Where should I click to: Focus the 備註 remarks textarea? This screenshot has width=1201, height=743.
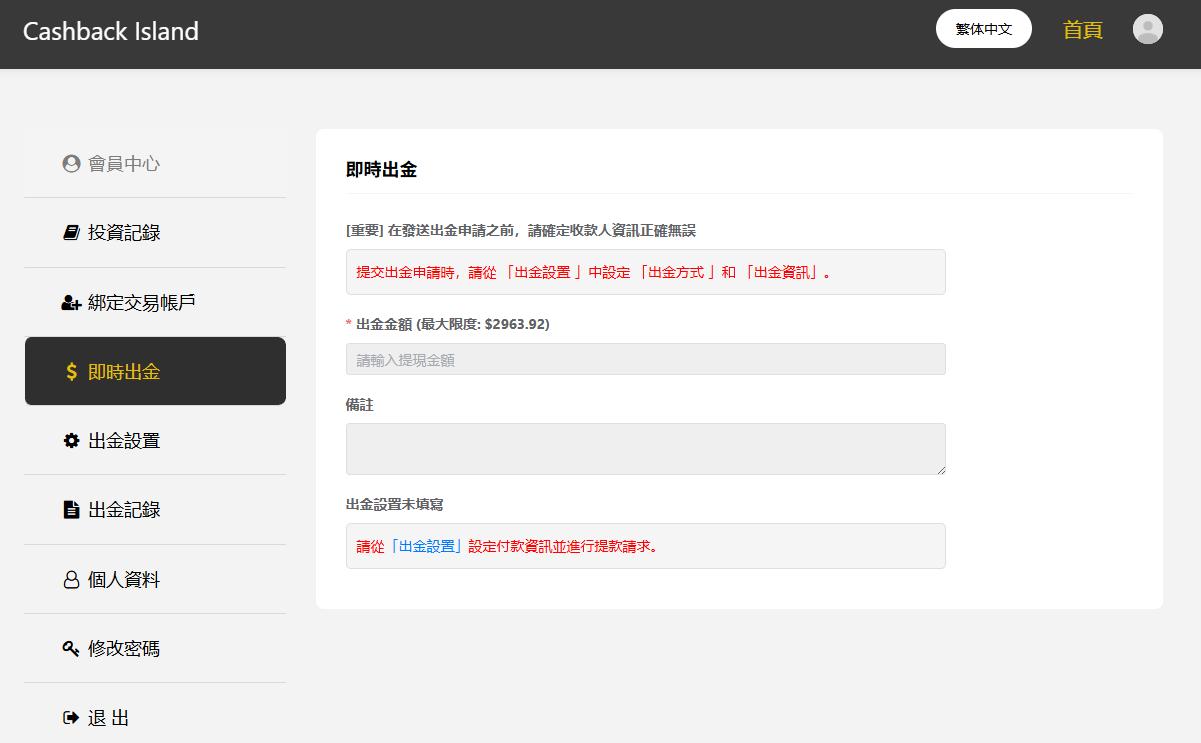[646, 449]
